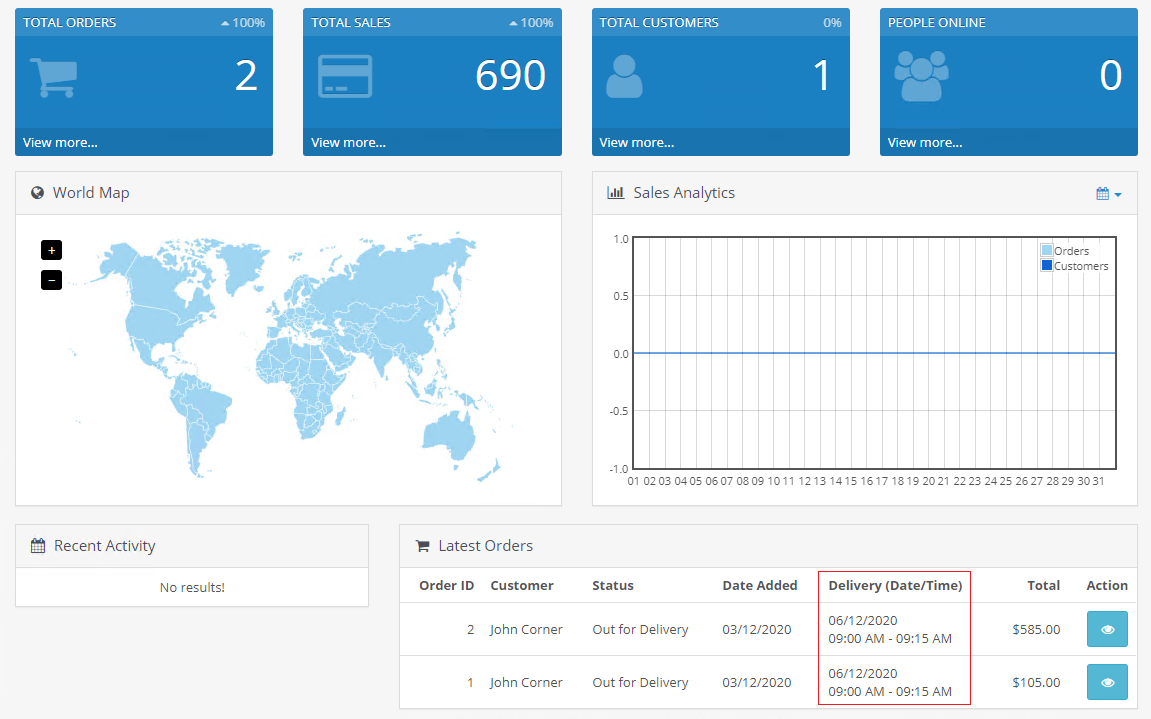This screenshot has height=719, width=1151.
Task: Open View more under People Online
Action: pos(925,142)
